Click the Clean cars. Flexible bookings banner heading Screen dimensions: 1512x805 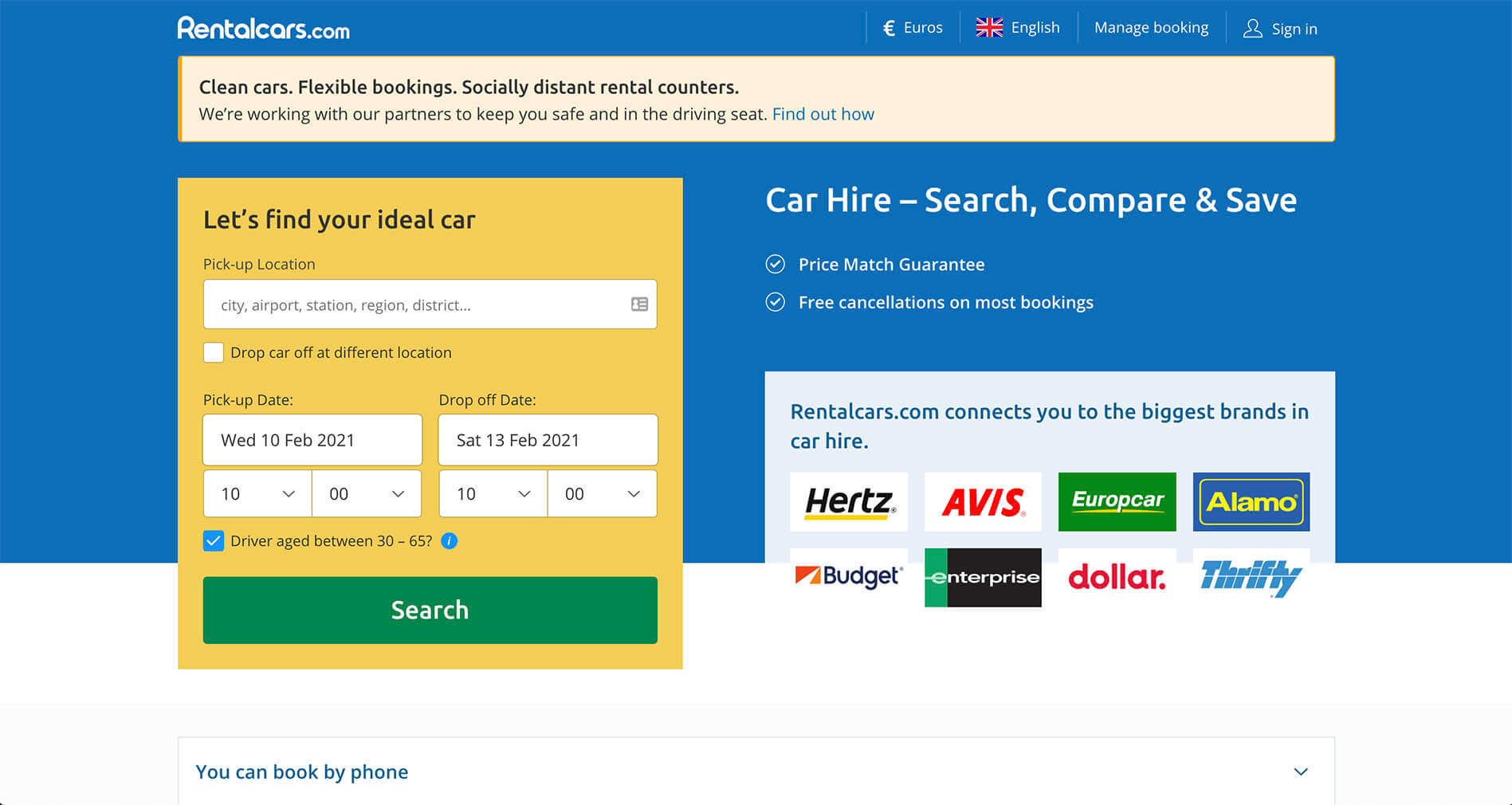(469, 87)
